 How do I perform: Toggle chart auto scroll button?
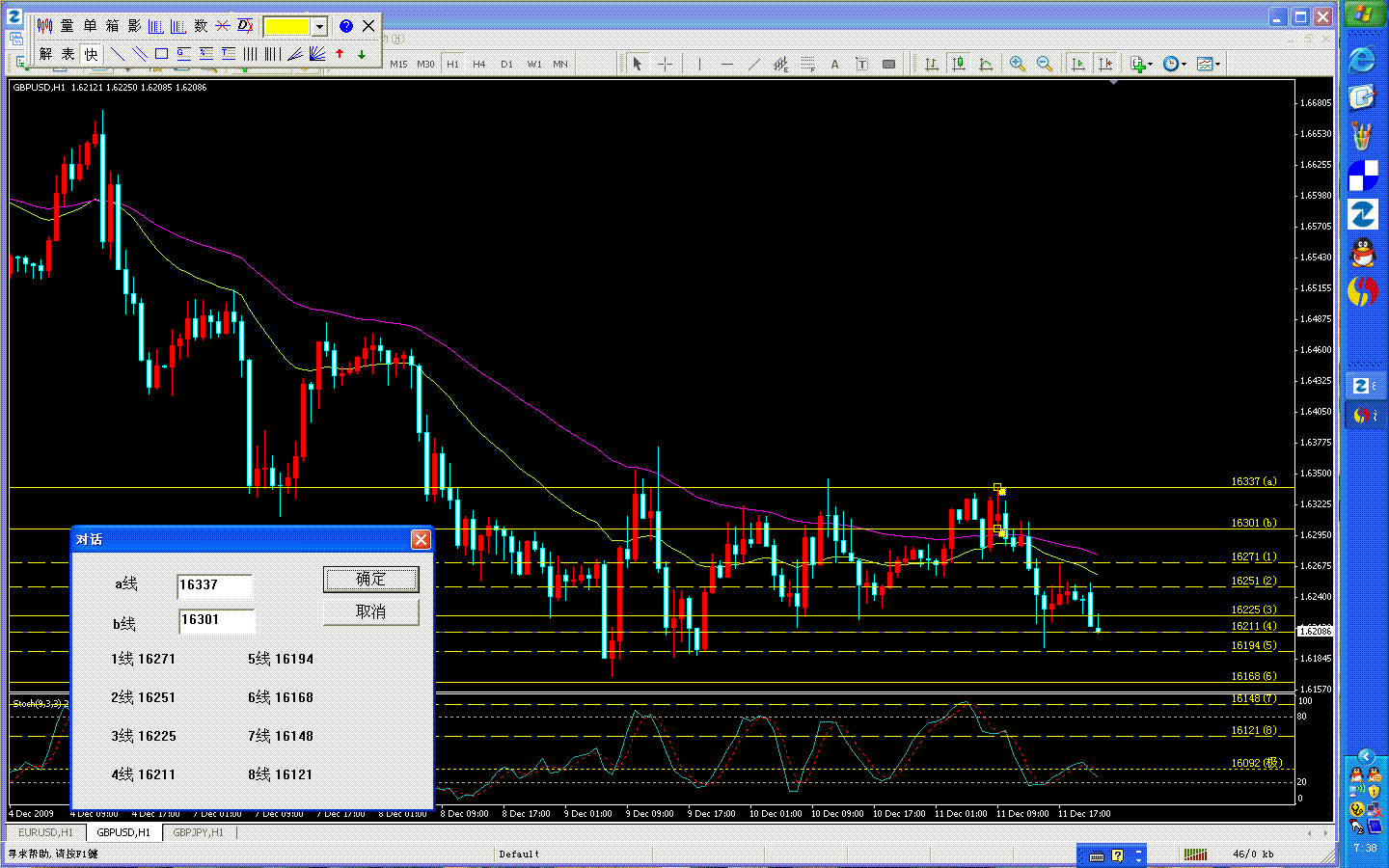pyautogui.click(x=1078, y=64)
